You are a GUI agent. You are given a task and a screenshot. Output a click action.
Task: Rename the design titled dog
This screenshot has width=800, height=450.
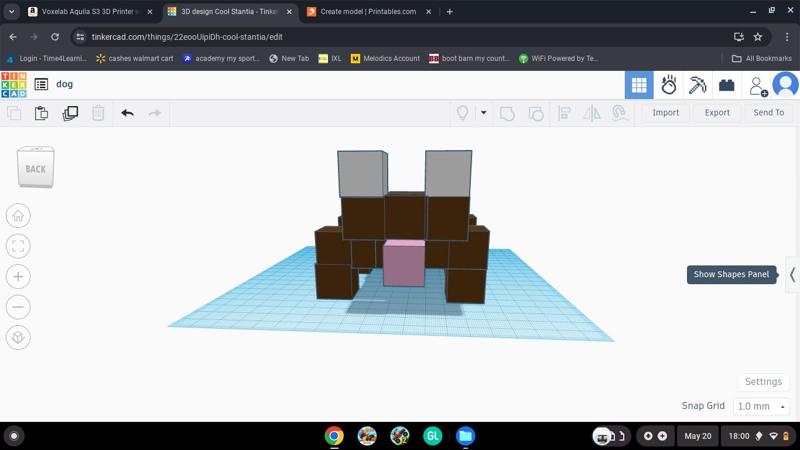pyautogui.click(x=64, y=84)
